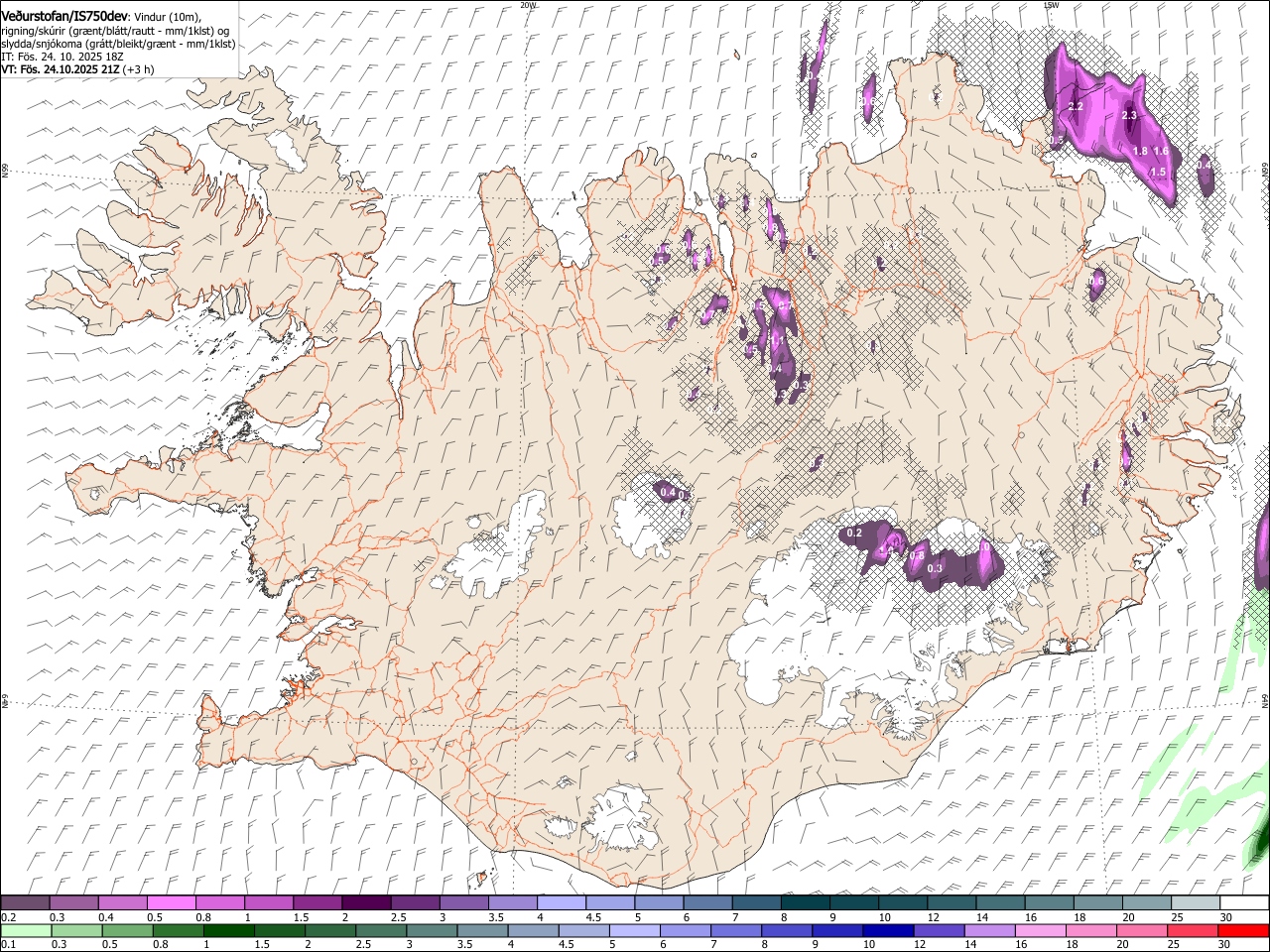The width and height of the screenshot is (1270, 952).
Task: Click the 'slydda/snjókoma' snow legend description line
Action: click(118, 44)
